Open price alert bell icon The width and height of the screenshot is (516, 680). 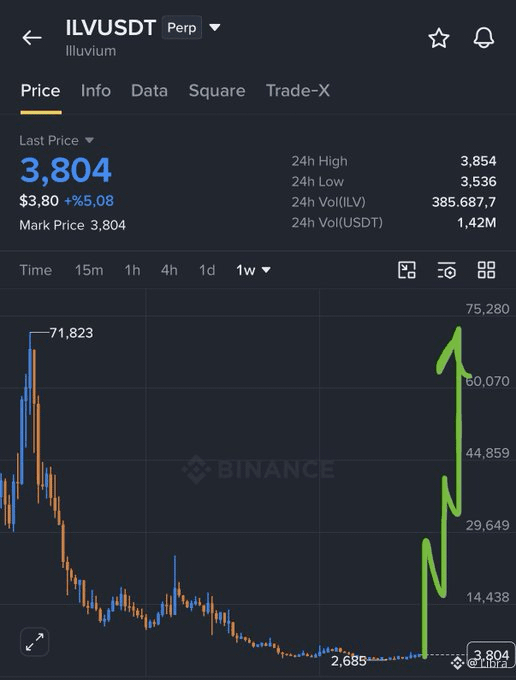pos(483,38)
